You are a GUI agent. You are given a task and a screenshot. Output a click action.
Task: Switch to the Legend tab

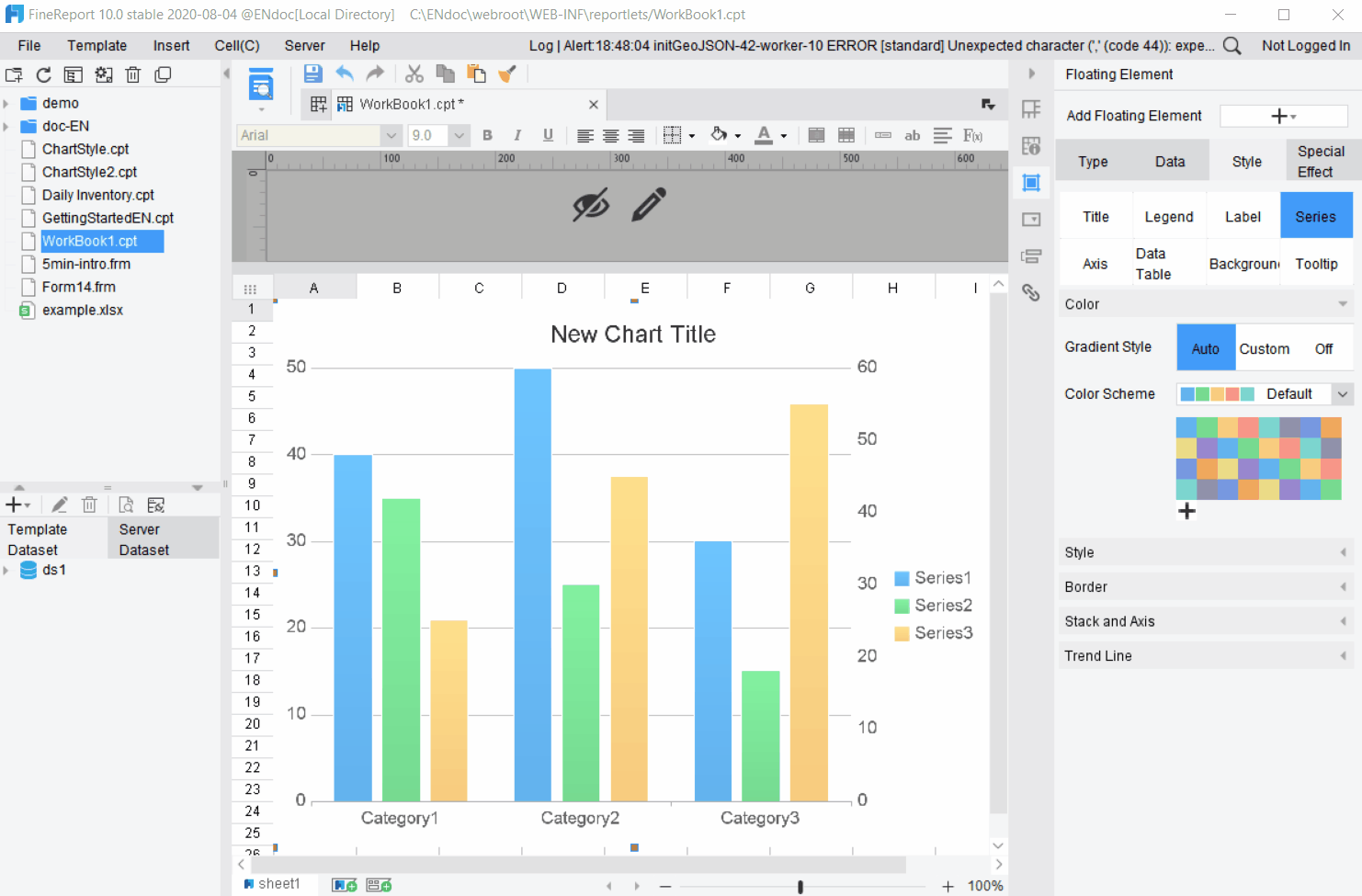coord(1169,217)
